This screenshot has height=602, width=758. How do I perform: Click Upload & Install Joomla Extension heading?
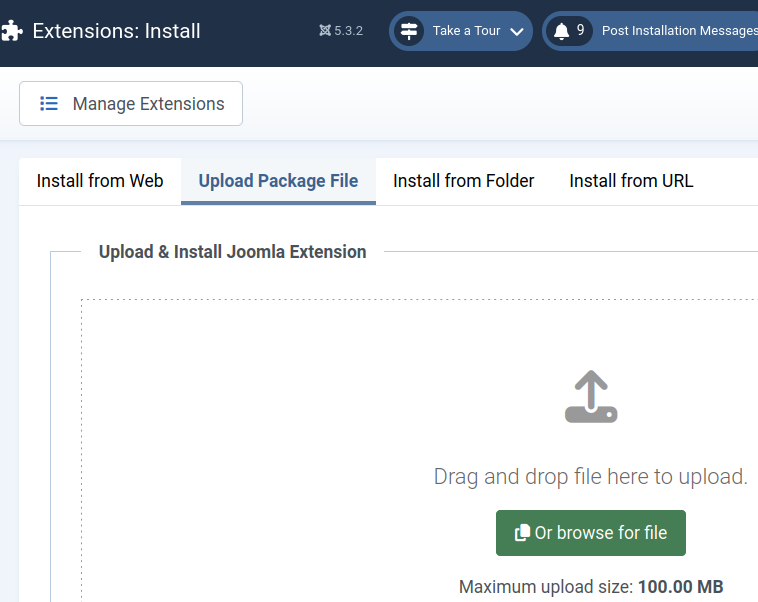[x=233, y=252]
